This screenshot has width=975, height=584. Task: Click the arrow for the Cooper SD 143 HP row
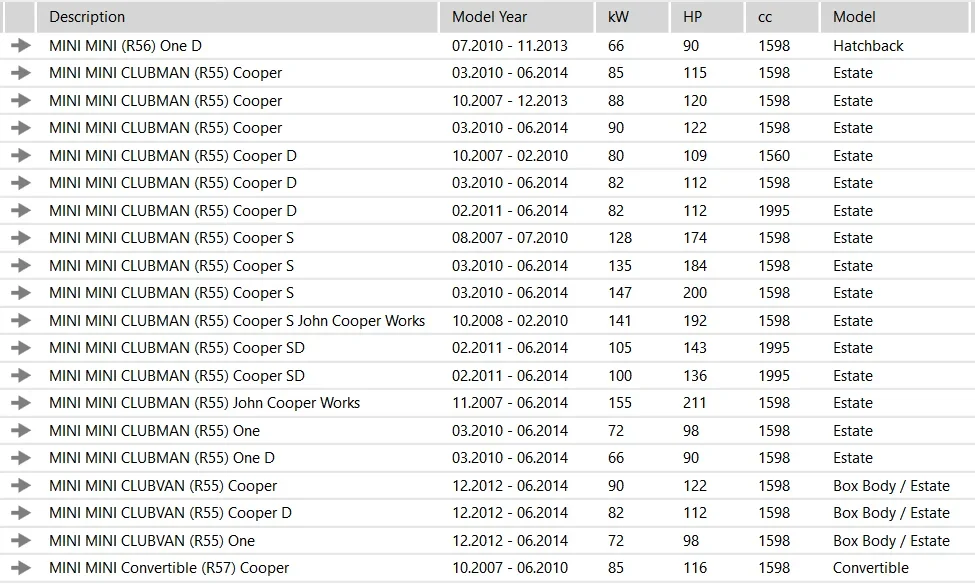[21, 348]
